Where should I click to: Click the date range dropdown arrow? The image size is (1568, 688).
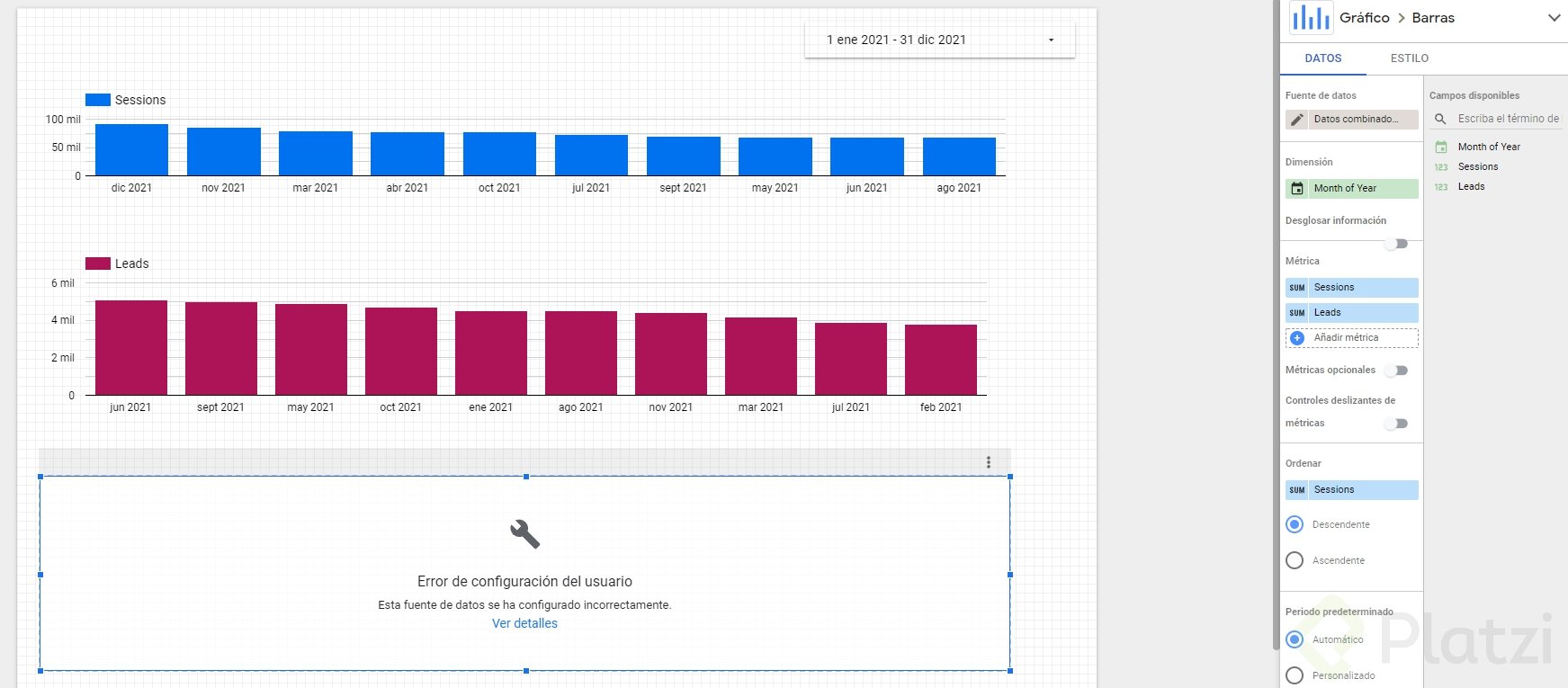pyautogui.click(x=1051, y=40)
